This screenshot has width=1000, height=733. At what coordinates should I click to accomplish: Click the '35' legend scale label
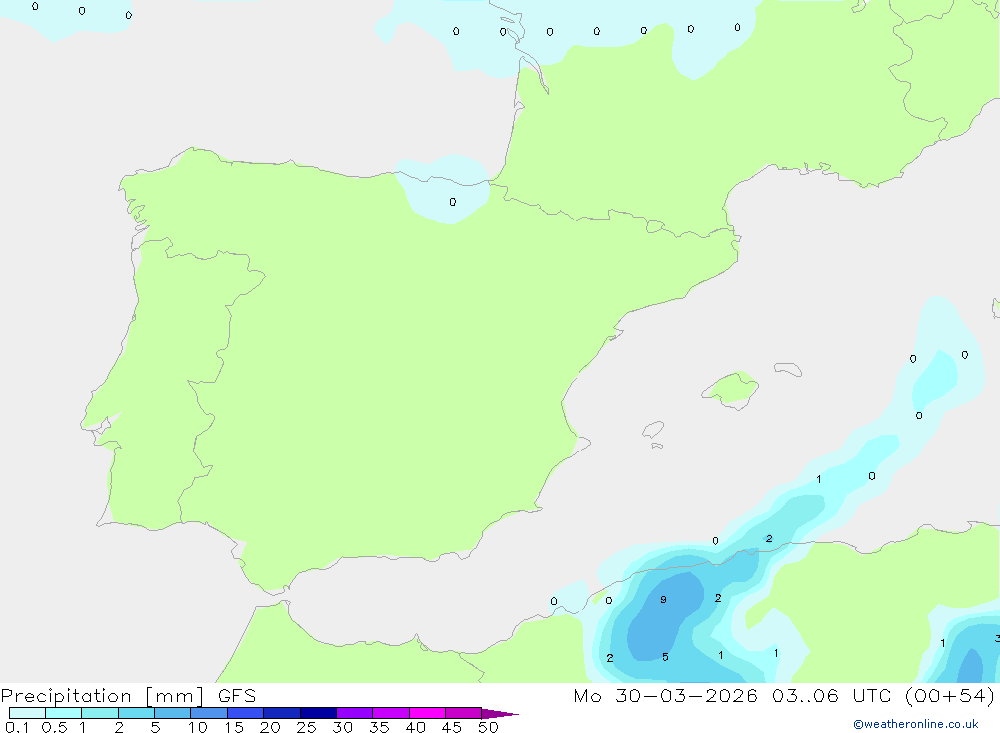point(379,727)
